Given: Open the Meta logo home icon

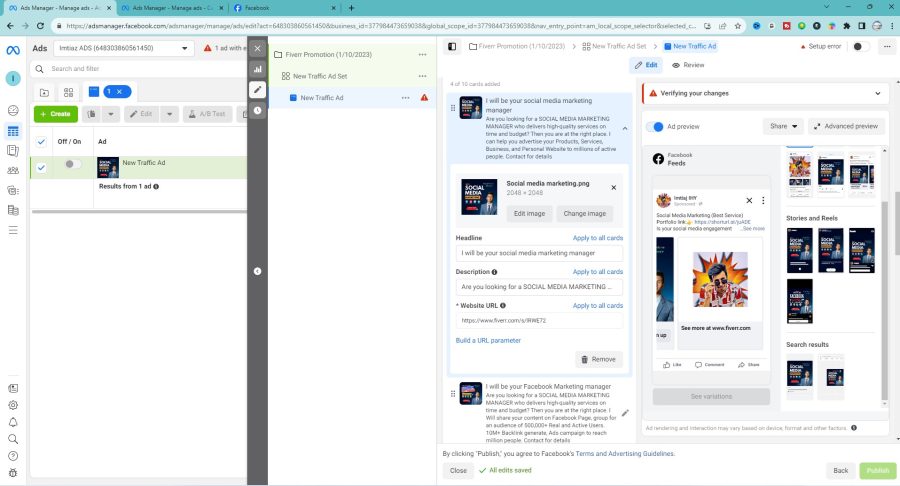Looking at the screenshot, I should [13, 50].
